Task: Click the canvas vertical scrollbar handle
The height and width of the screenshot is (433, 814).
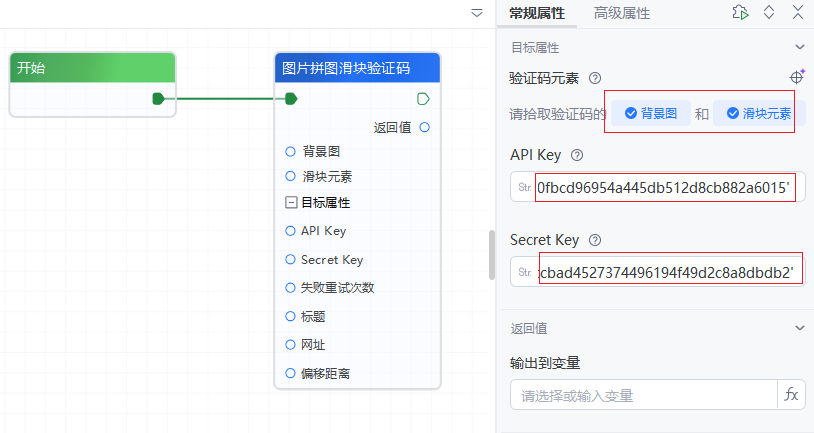Action: tap(491, 255)
